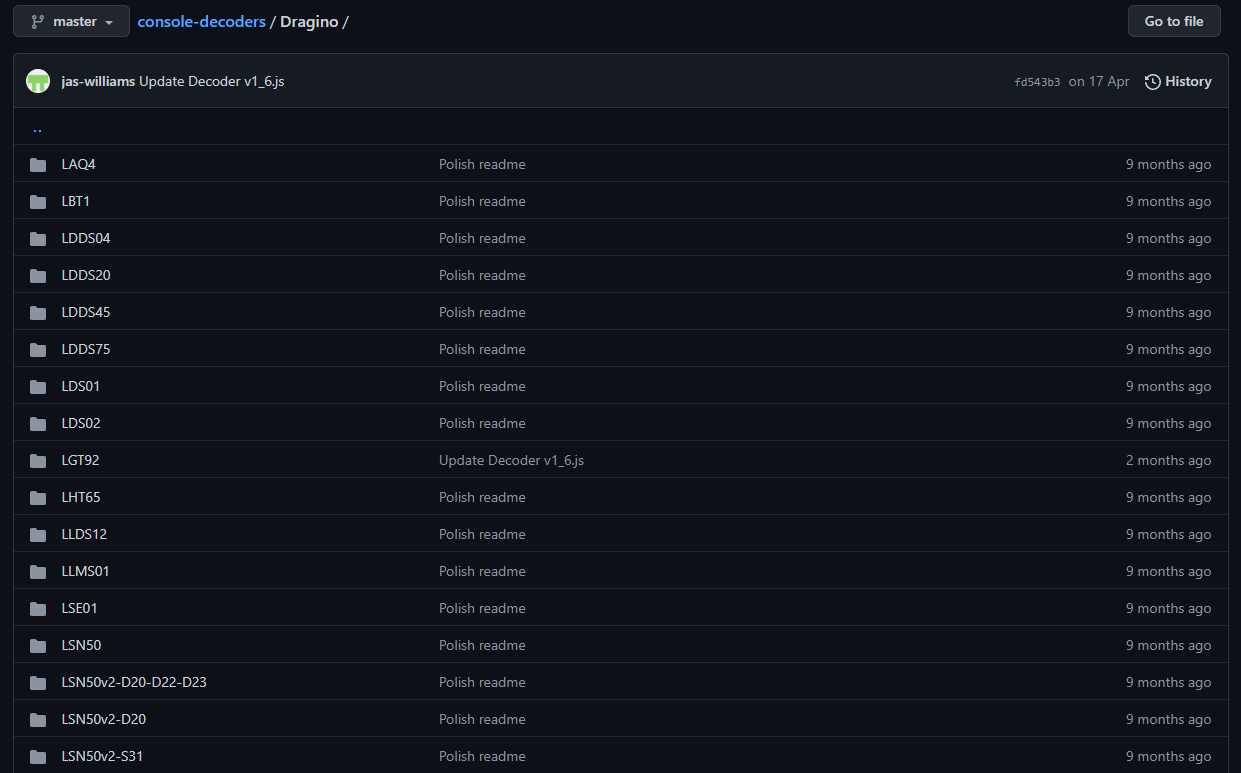The image size is (1241, 773).
Task: Click folder icon for LDS01
Action: pyautogui.click(x=38, y=387)
